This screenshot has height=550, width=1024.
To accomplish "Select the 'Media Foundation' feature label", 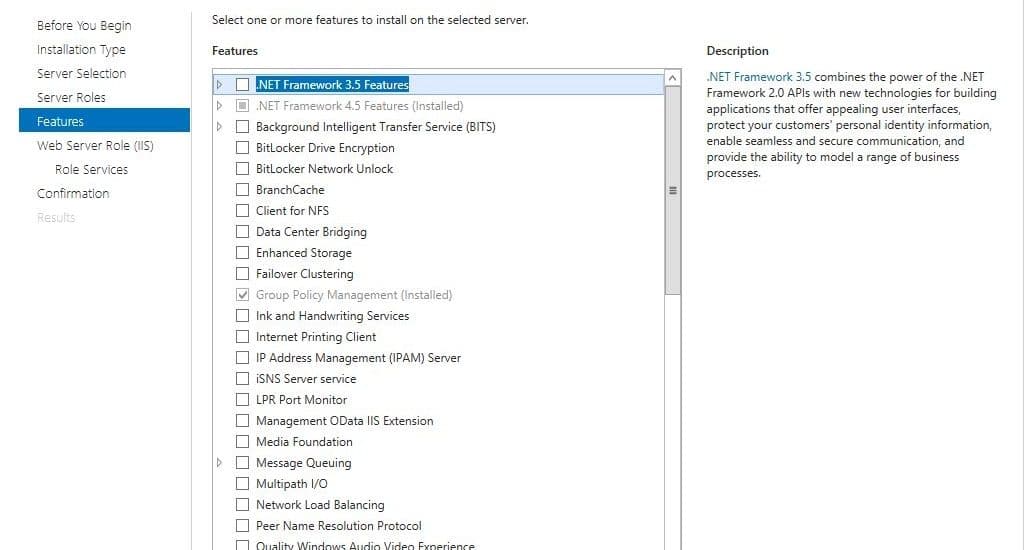I will click(x=304, y=442).
